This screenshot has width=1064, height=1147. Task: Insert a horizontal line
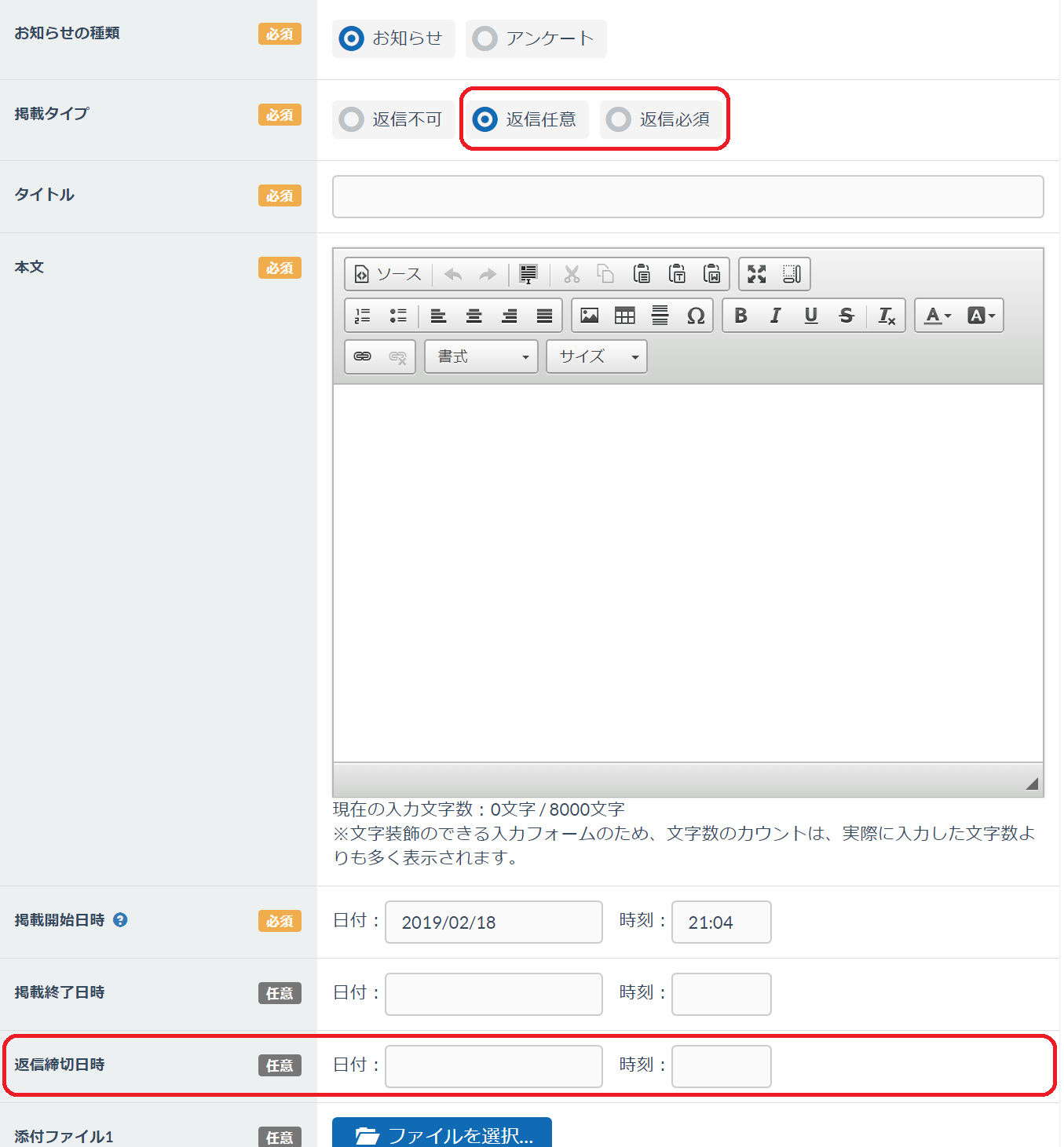660,316
